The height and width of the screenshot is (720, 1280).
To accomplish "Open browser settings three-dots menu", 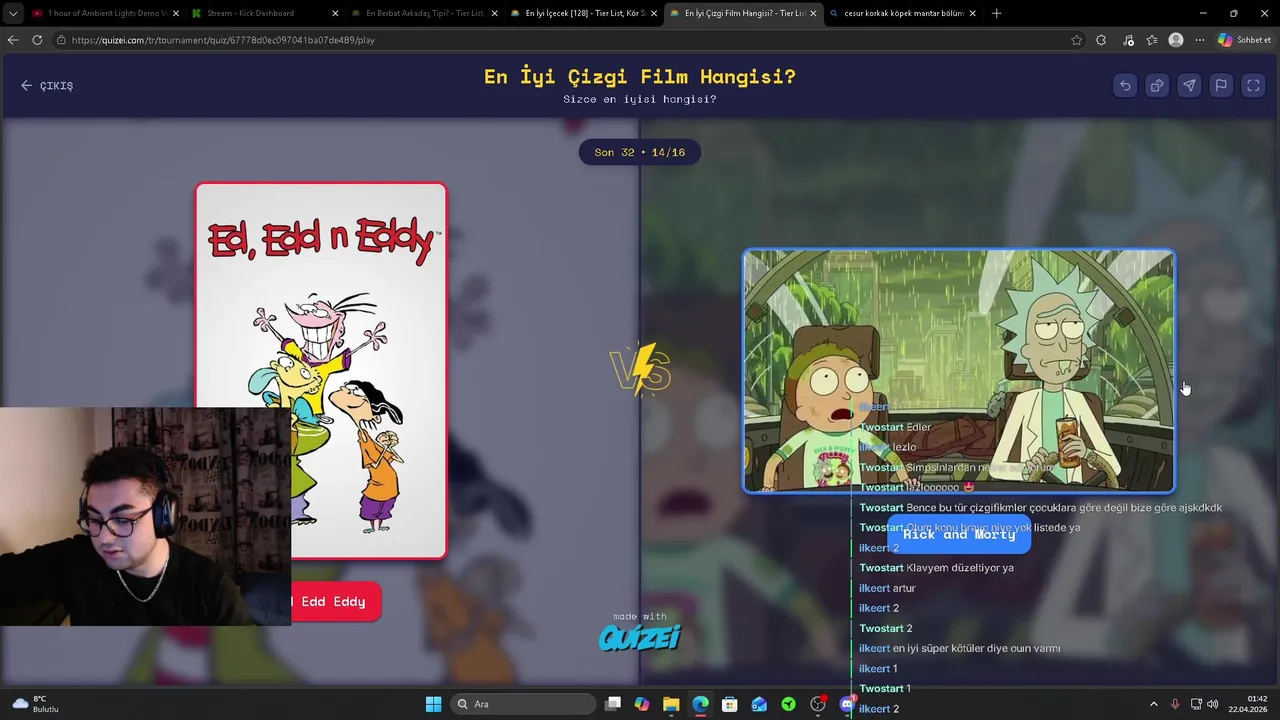I will pos(1200,40).
